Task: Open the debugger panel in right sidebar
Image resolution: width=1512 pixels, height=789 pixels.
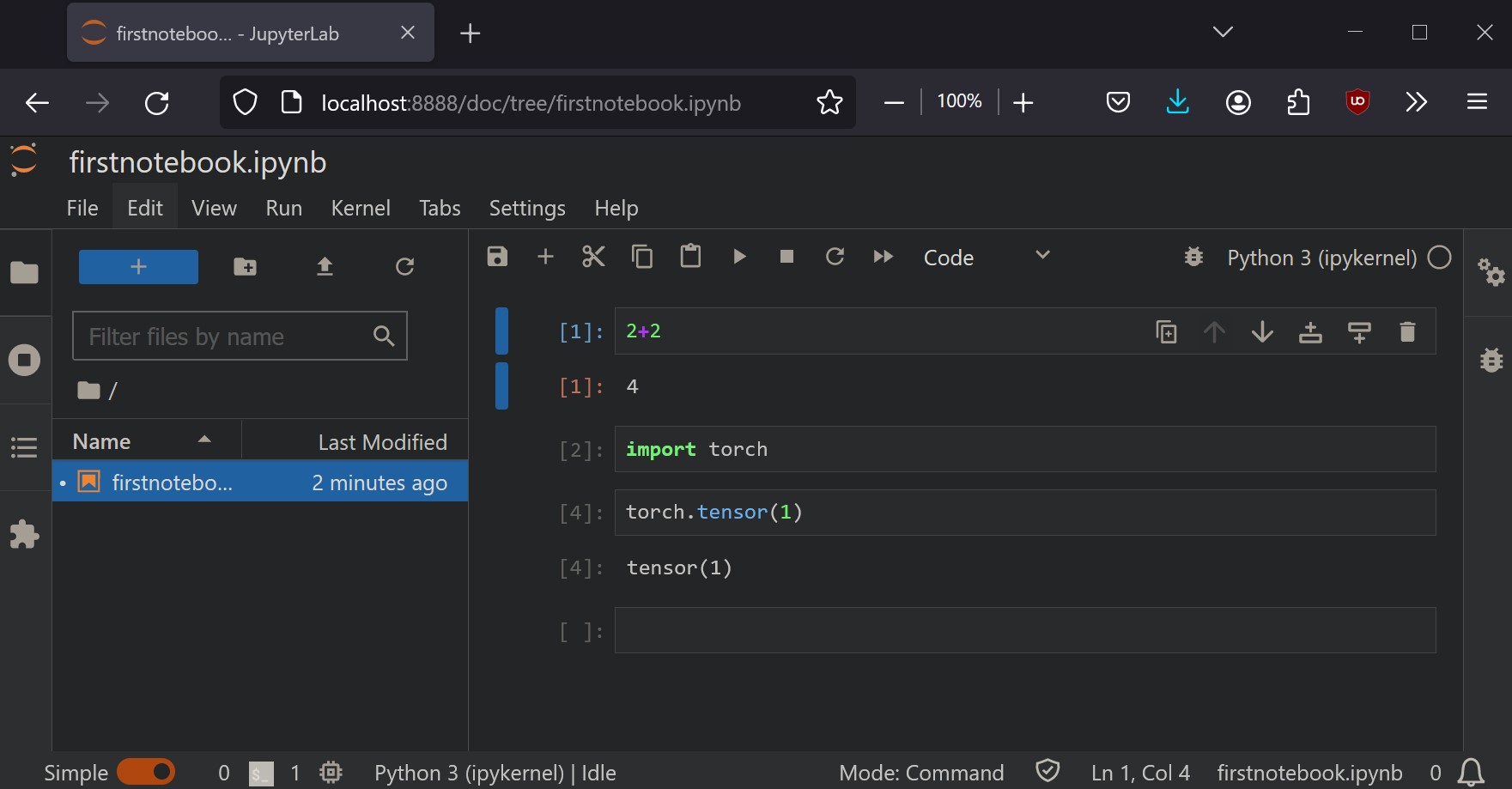Action: pyautogui.click(x=1492, y=360)
